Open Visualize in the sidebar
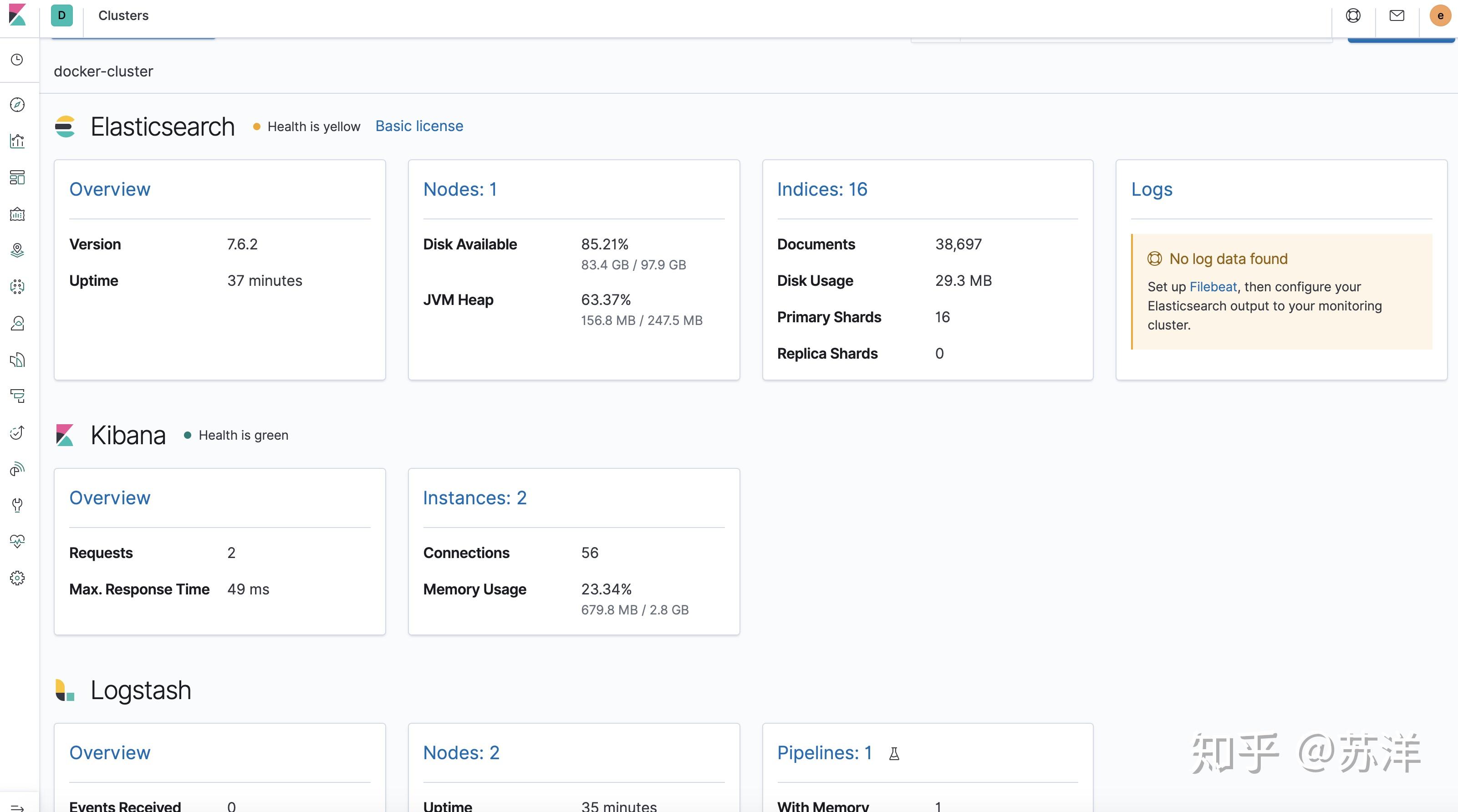Viewport: 1458px width, 812px height. pos(18,141)
